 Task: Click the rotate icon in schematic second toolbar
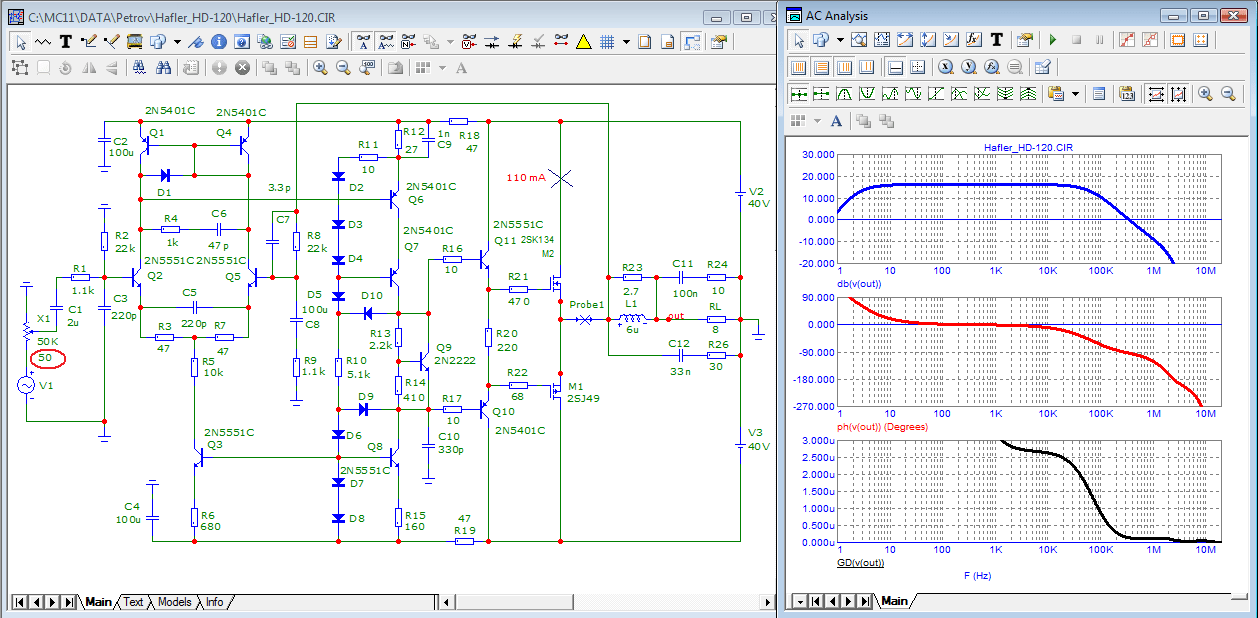65,67
